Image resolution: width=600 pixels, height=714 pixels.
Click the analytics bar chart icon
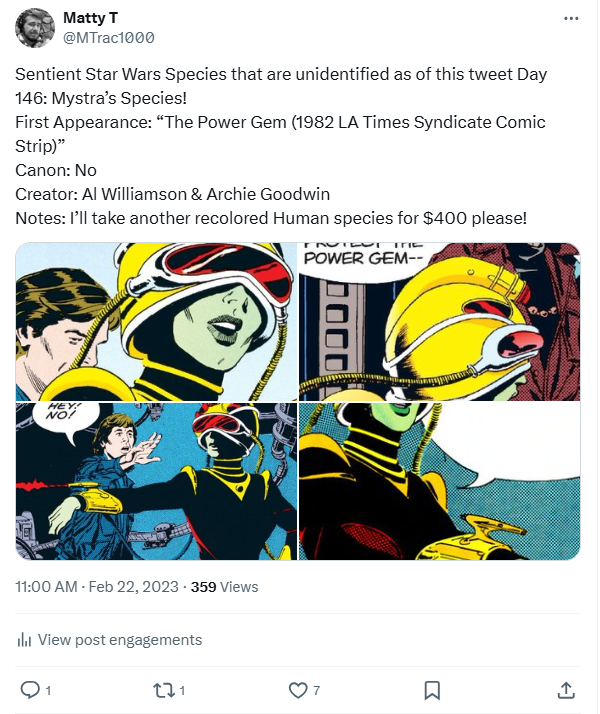click(x=25, y=640)
